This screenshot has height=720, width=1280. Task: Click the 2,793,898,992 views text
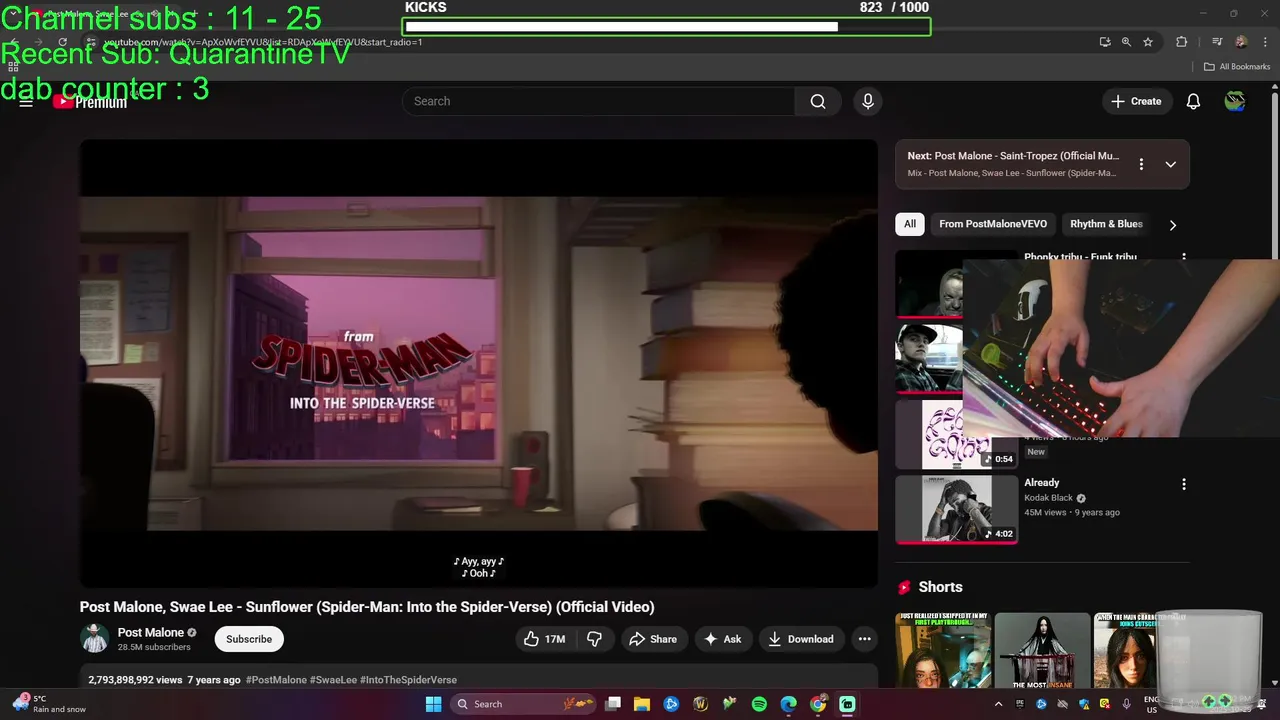pos(135,680)
